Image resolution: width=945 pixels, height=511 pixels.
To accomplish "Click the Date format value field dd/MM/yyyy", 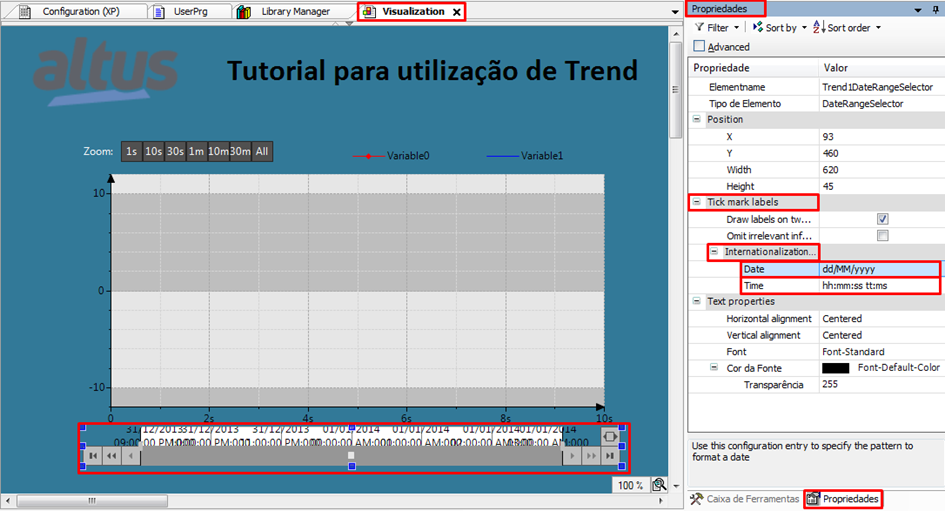I will pos(878,269).
